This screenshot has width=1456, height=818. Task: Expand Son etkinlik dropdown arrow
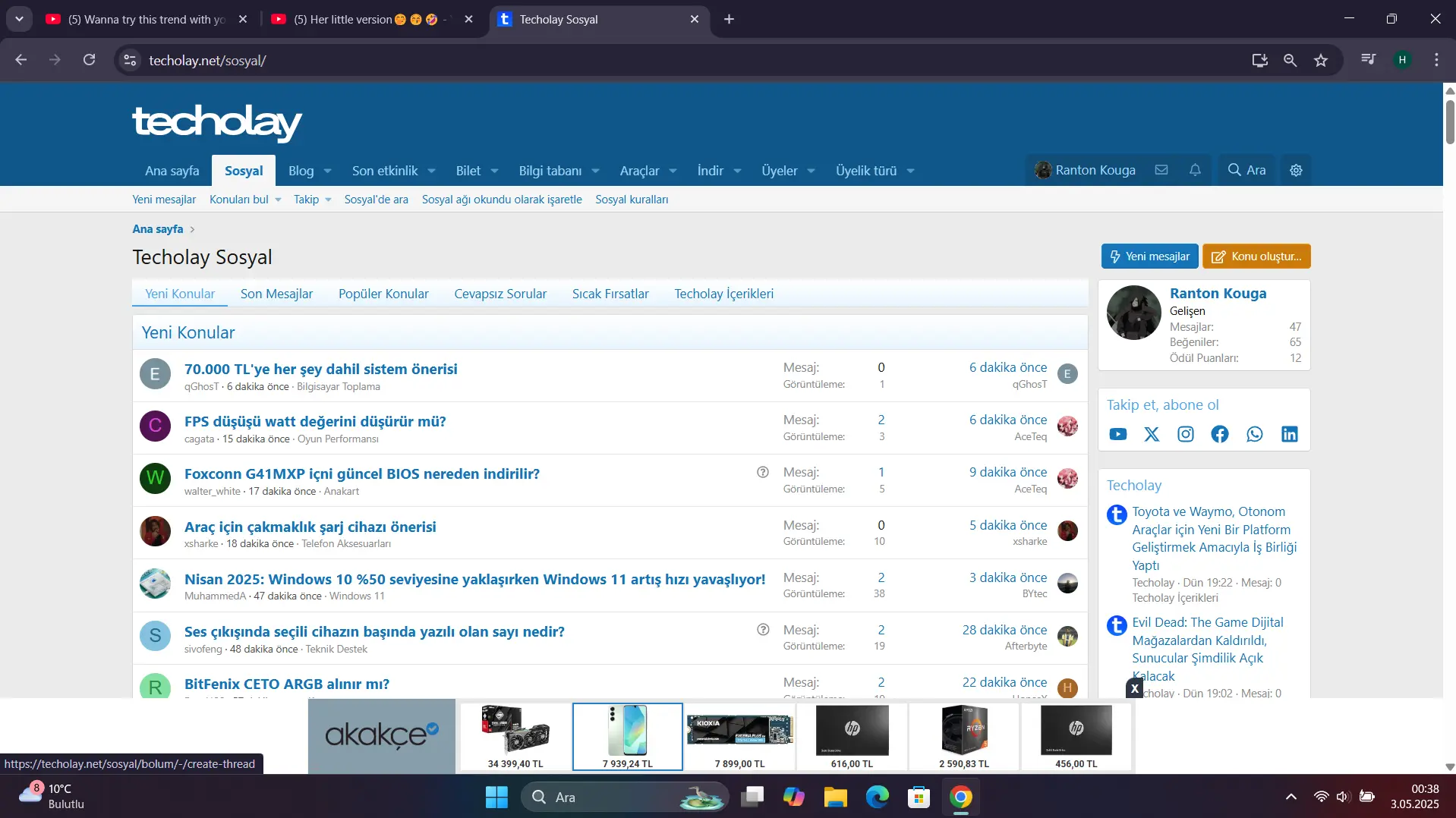pos(431,171)
